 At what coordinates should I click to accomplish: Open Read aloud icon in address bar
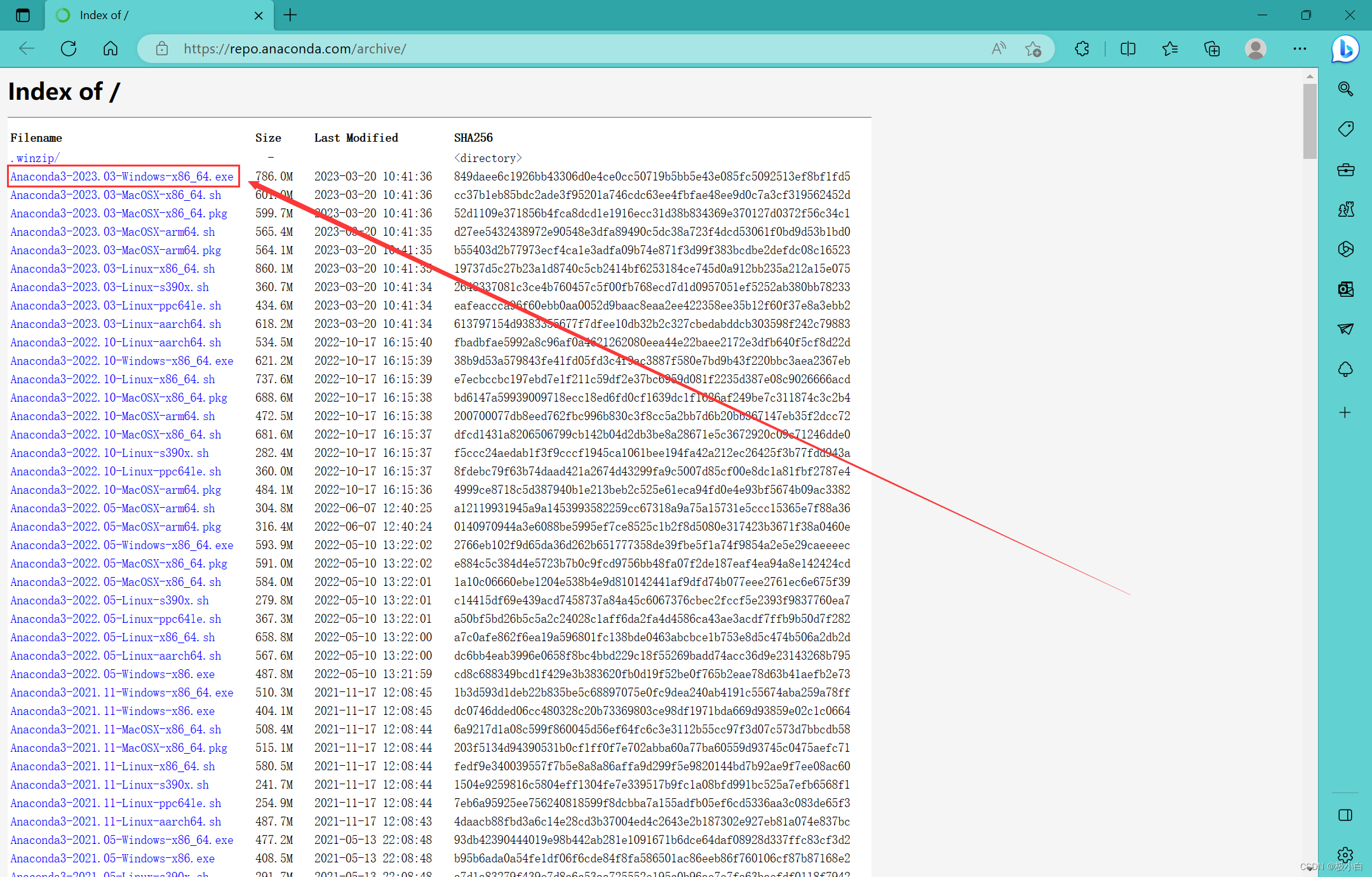999,49
